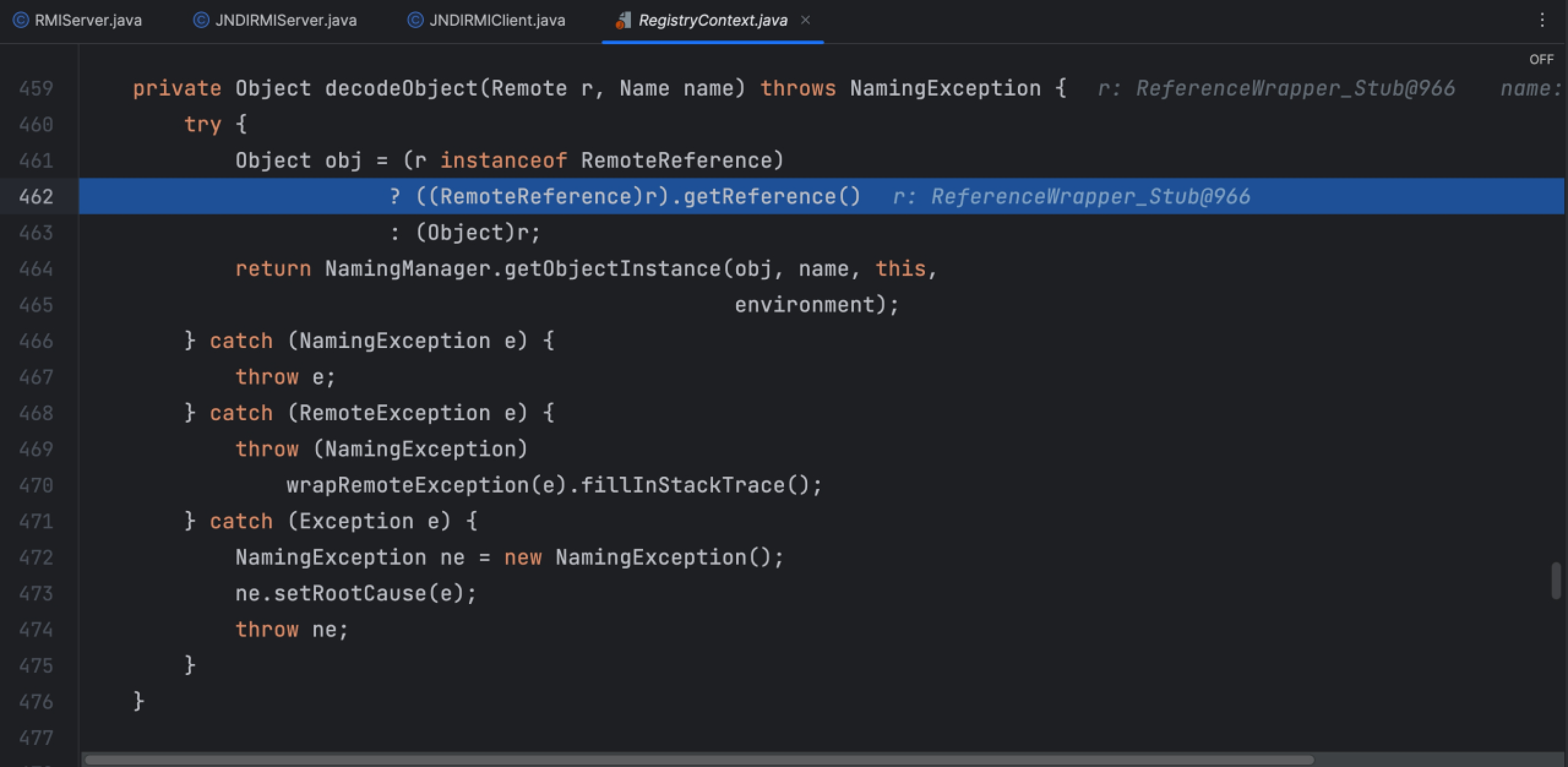Click line number 470 in the gutter
The height and width of the screenshot is (767, 1568).
[x=36, y=486]
